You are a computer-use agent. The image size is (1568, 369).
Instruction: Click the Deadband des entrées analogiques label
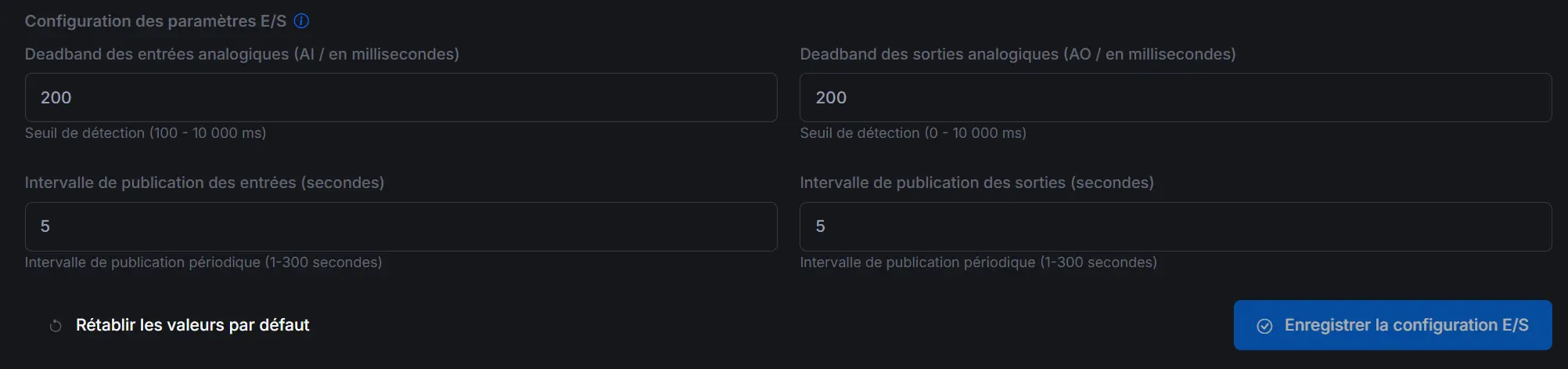tap(242, 54)
